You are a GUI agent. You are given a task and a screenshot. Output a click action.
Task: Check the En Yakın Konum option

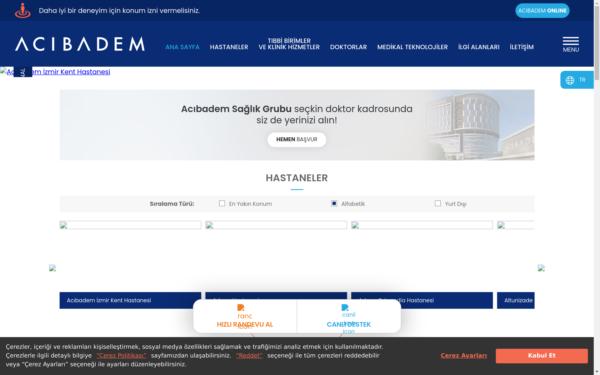point(222,203)
